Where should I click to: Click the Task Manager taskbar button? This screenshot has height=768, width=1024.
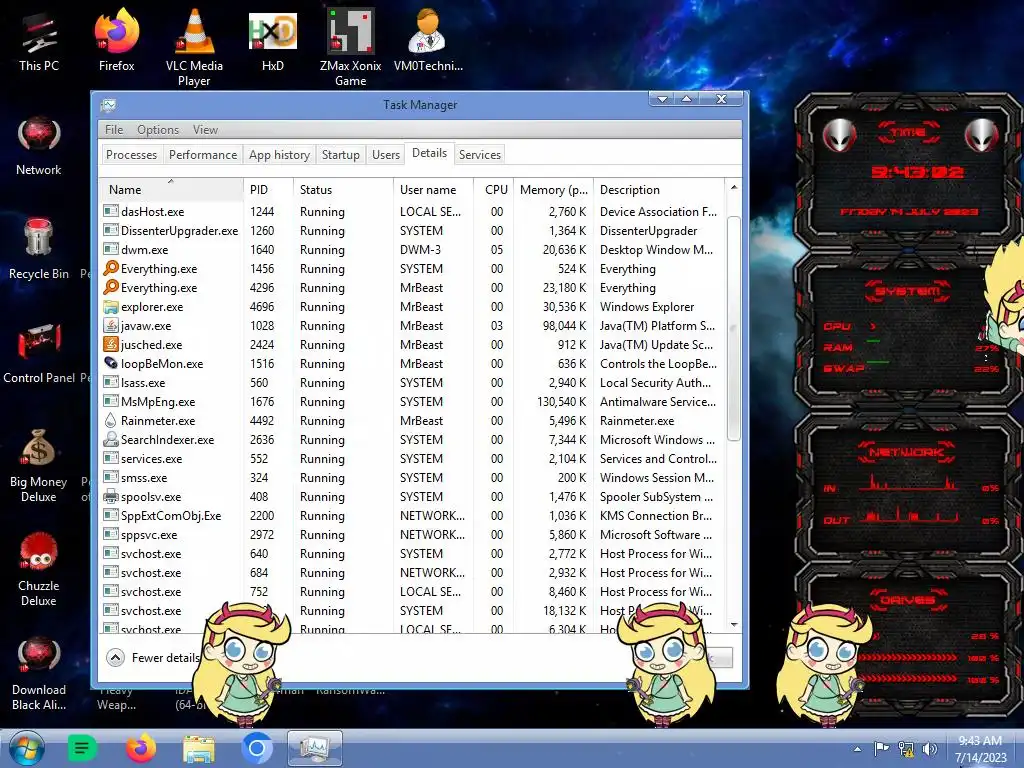315,748
